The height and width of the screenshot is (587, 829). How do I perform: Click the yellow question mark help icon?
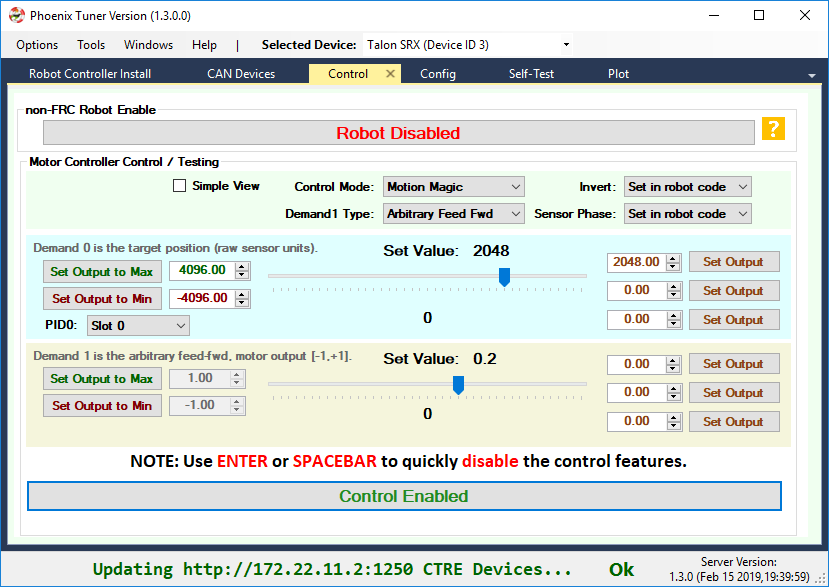(x=773, y=129)
